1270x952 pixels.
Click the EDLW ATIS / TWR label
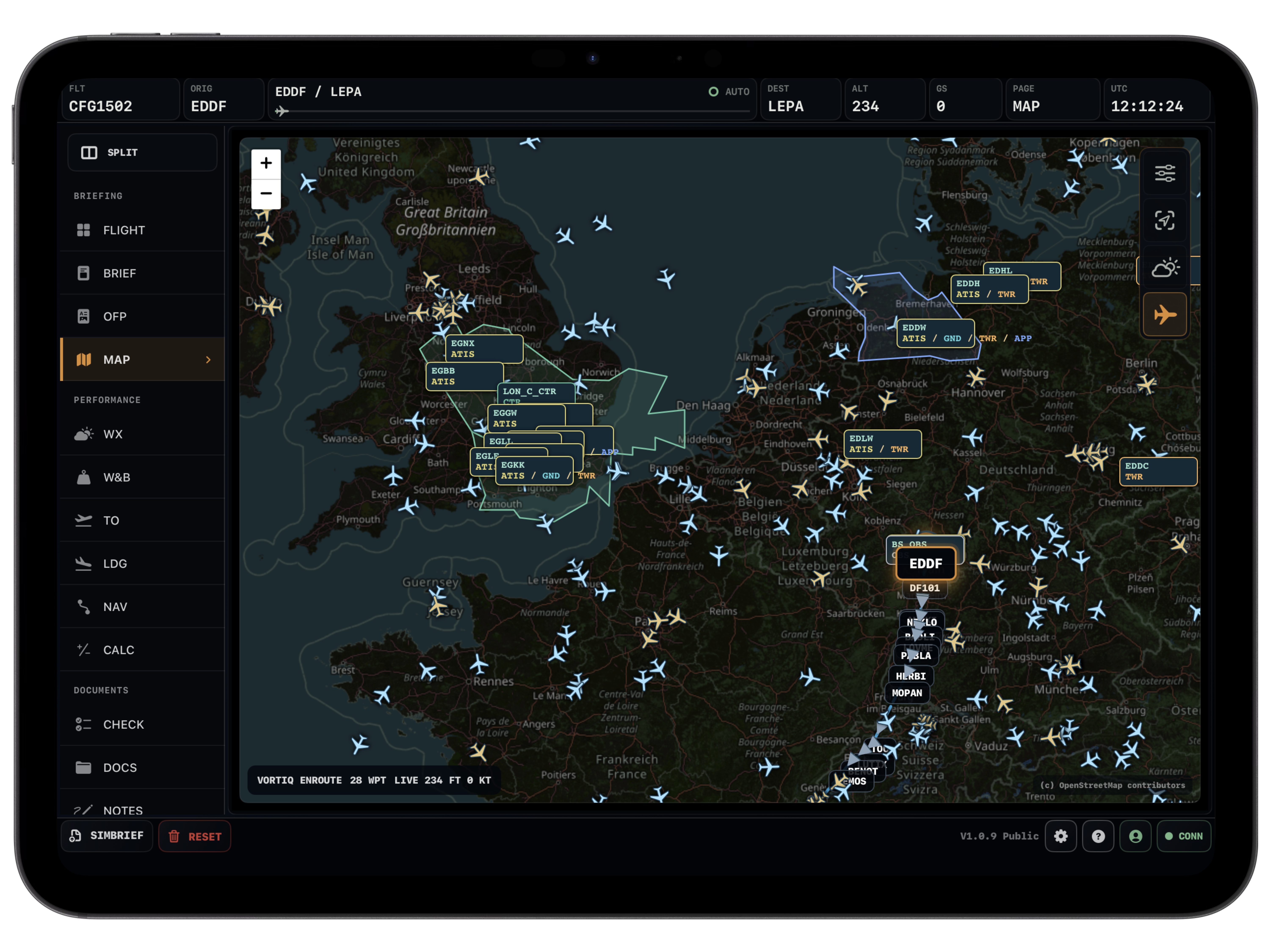(x=882, y=444)
